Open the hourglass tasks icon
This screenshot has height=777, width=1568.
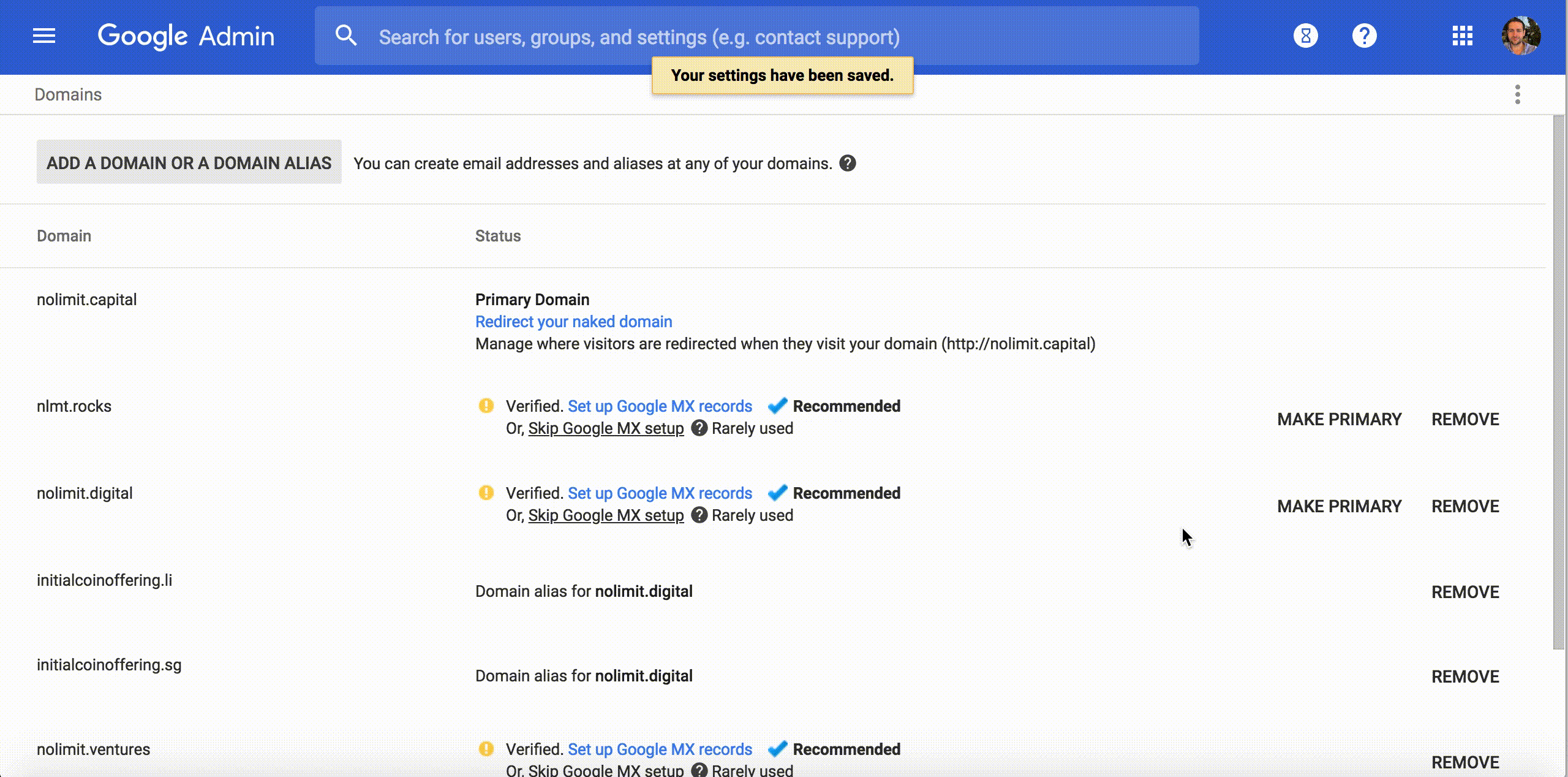(x=1305, y=36)
